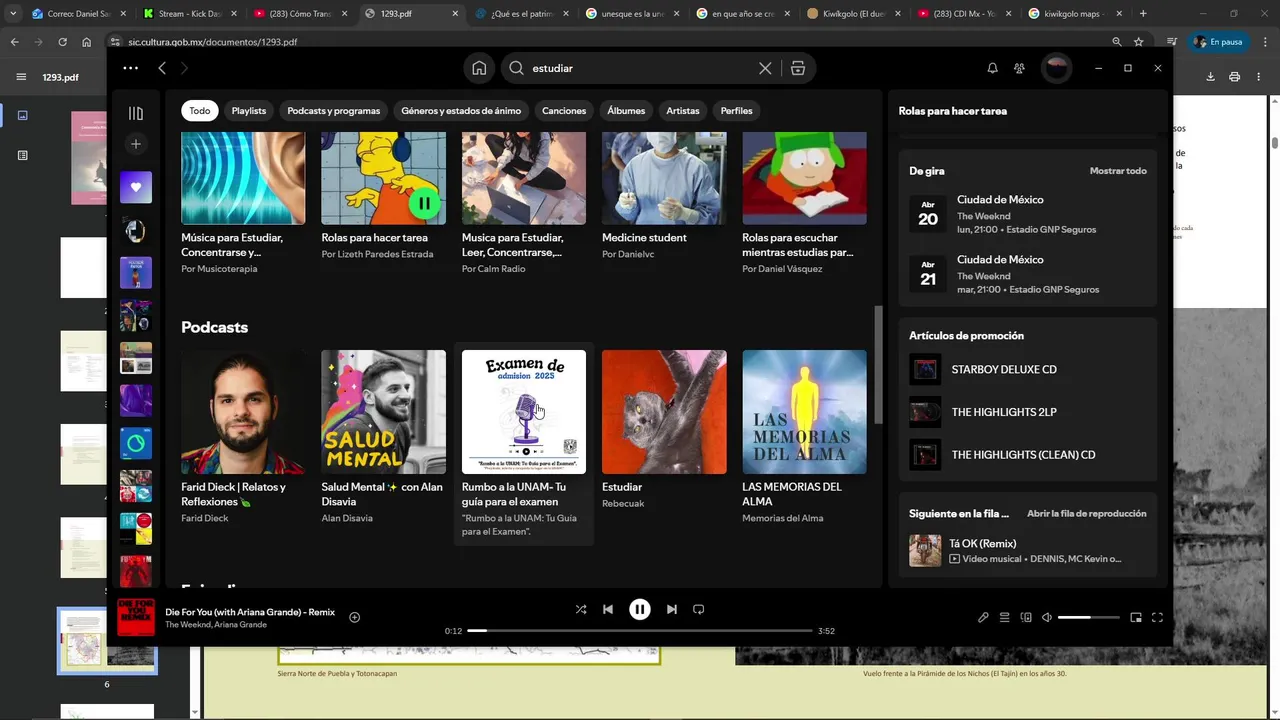Select Podcasts y programas filter
1280x720 pixels.
tap(334, 110)
